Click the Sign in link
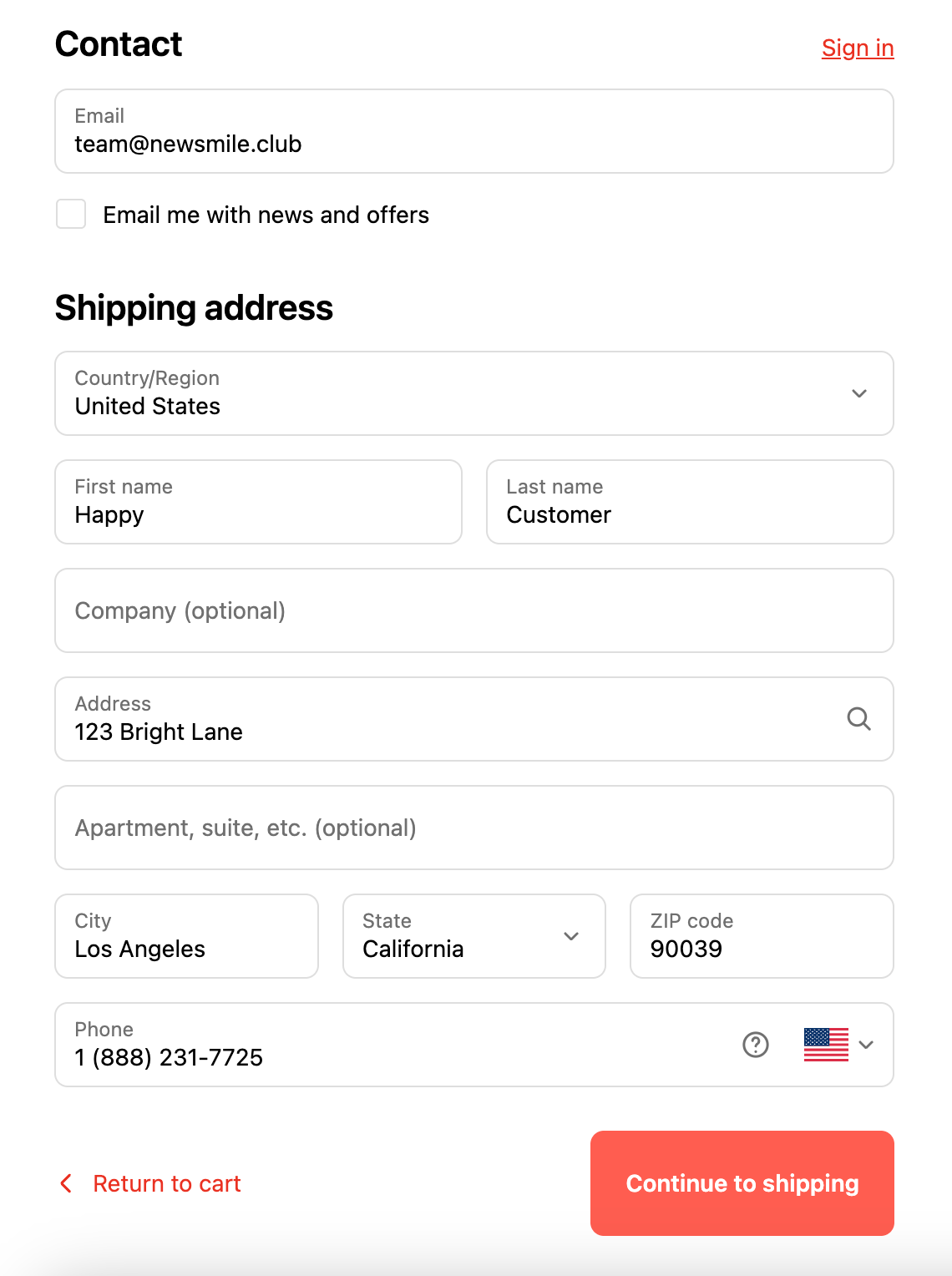This screenshot has height=1276, width=952. pyautogui.click(x=858, y=48)
